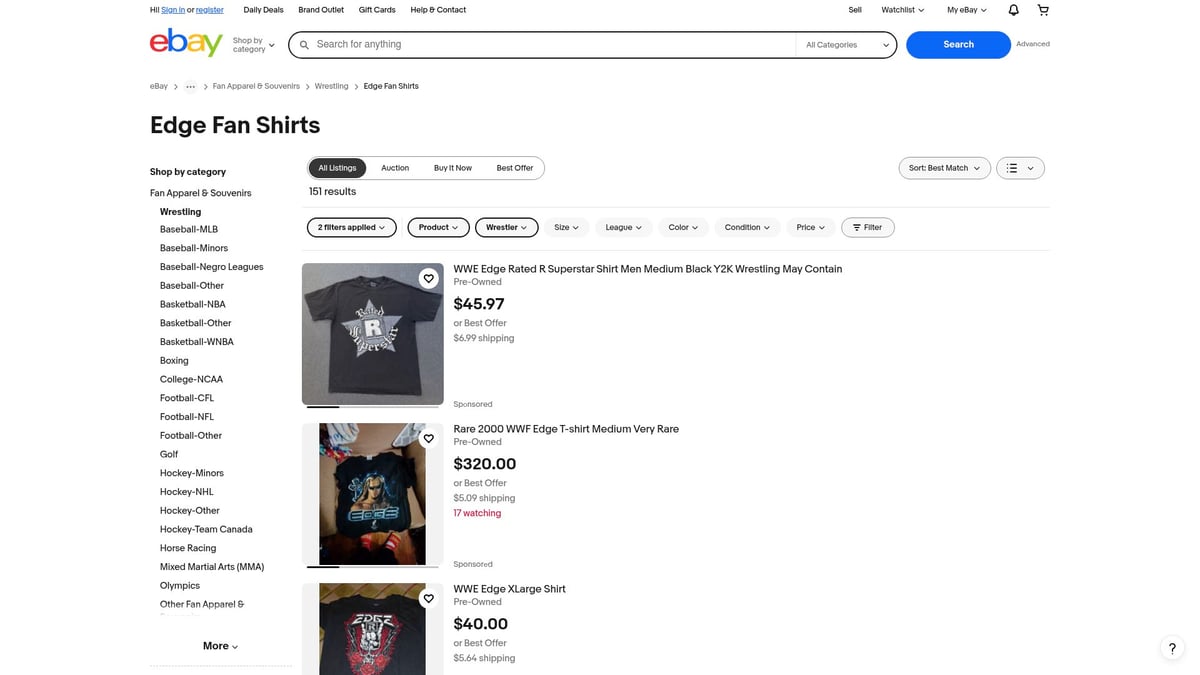
Task: Click the eBay logo
Action: (186, 43)
